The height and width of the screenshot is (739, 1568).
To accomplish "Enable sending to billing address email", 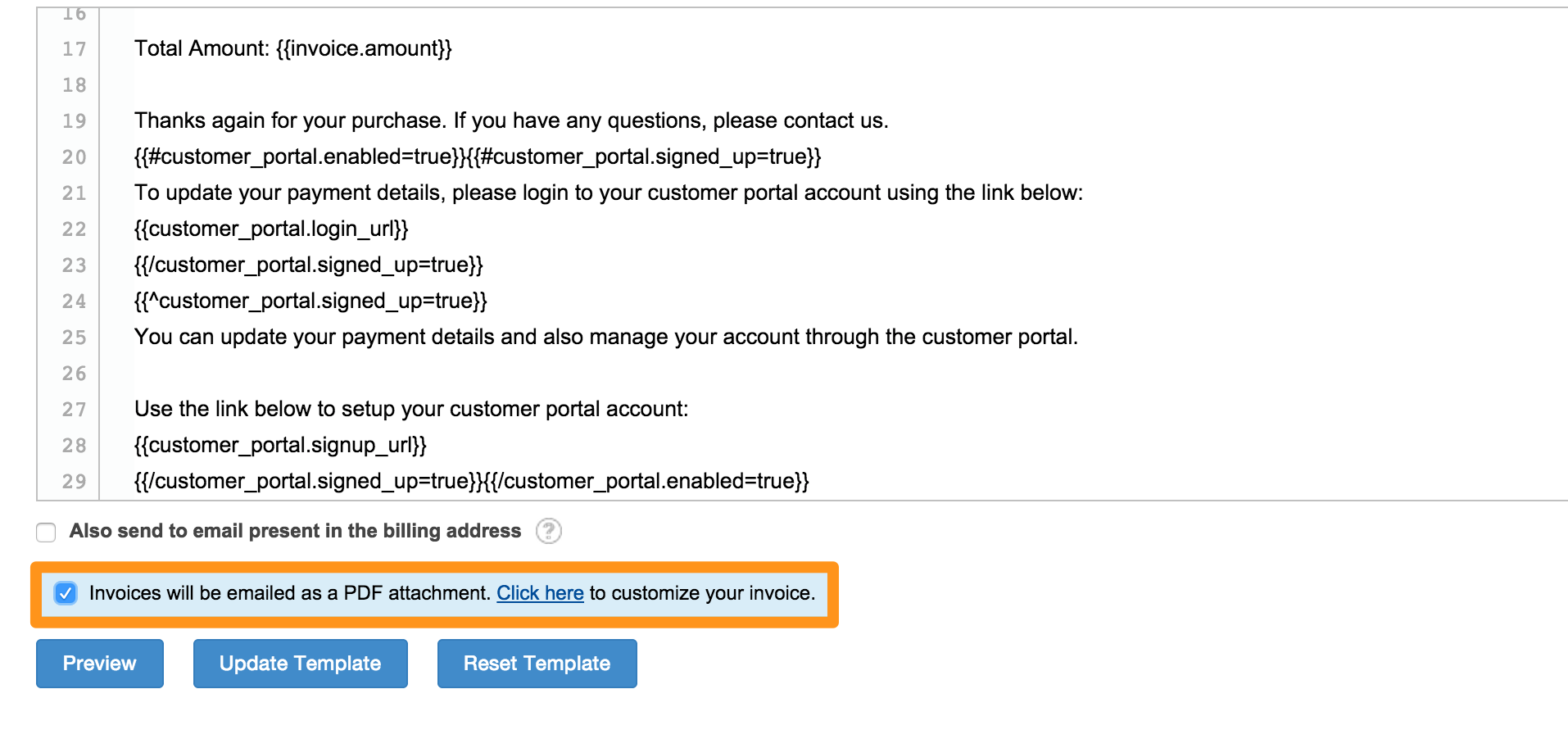I will click(x=46, y=532).
